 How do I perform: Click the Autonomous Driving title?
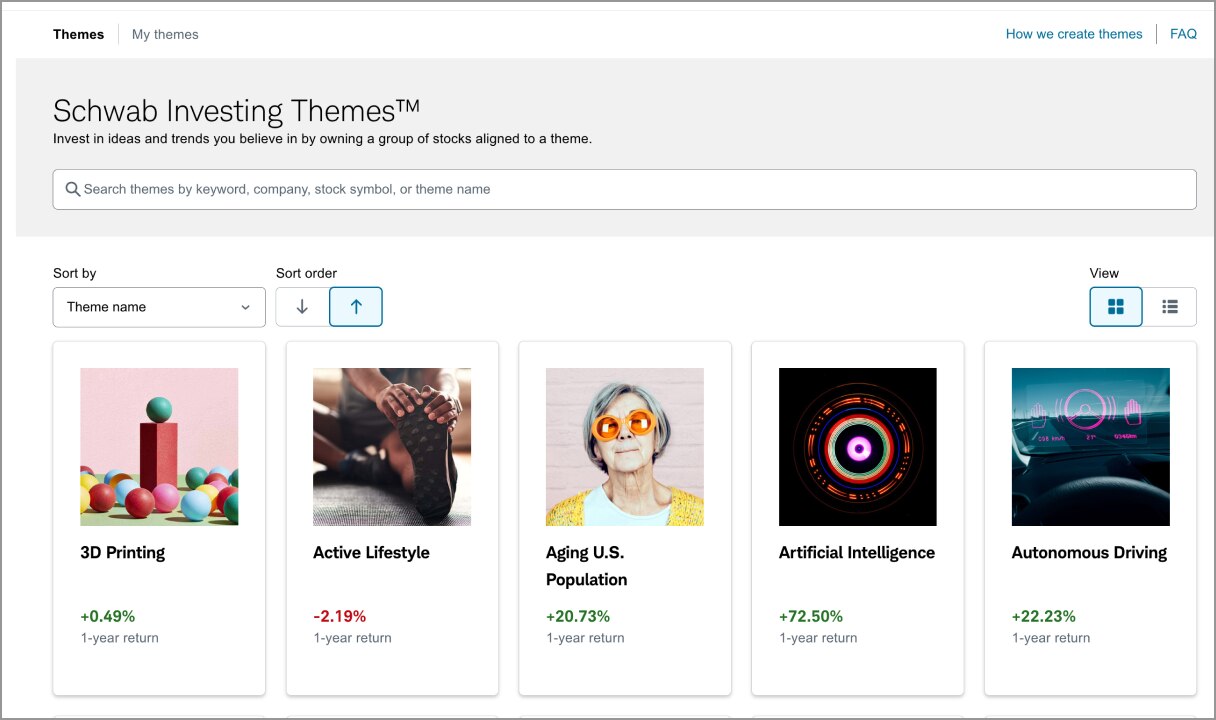click(x=1089, y=552)
